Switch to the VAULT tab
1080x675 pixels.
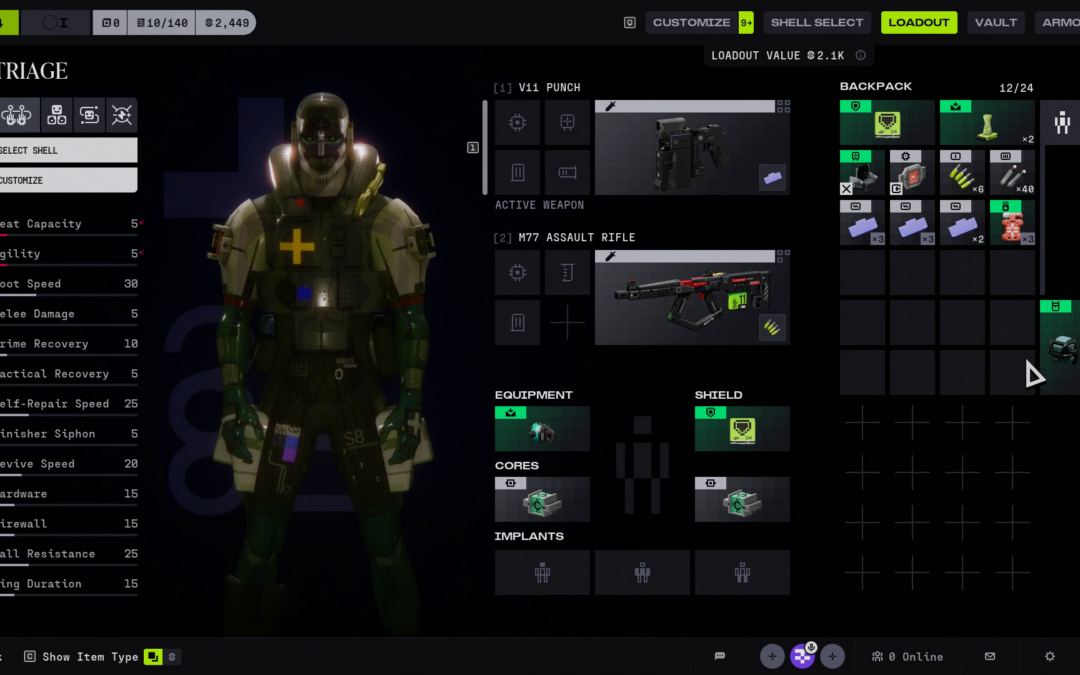[x=995, y=22]
